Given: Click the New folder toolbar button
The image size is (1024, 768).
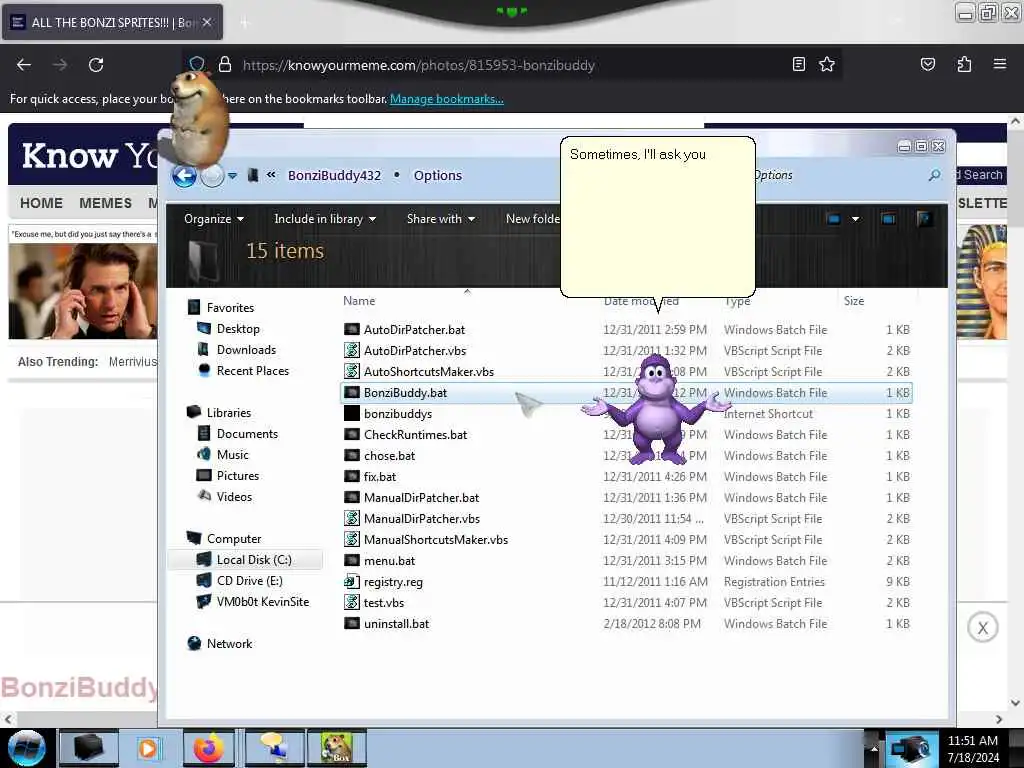Looking at the screenshot, I should coord(533,219).
